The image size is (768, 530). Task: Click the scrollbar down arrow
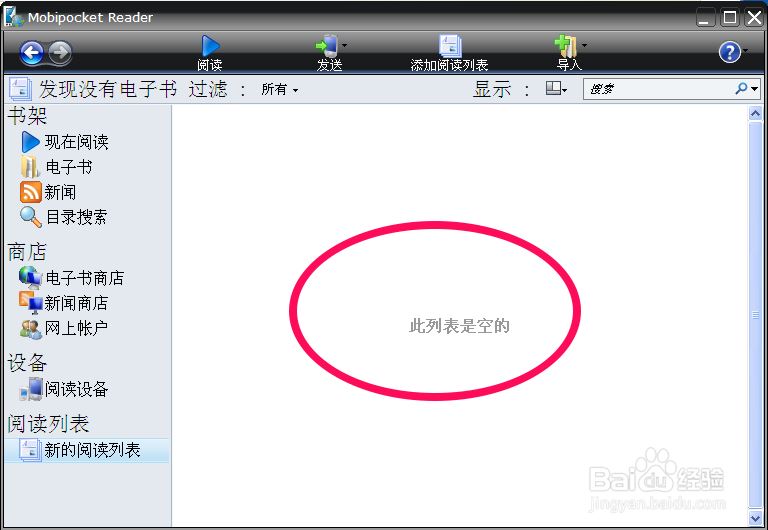pyautogui.click(x=755, y=517)
